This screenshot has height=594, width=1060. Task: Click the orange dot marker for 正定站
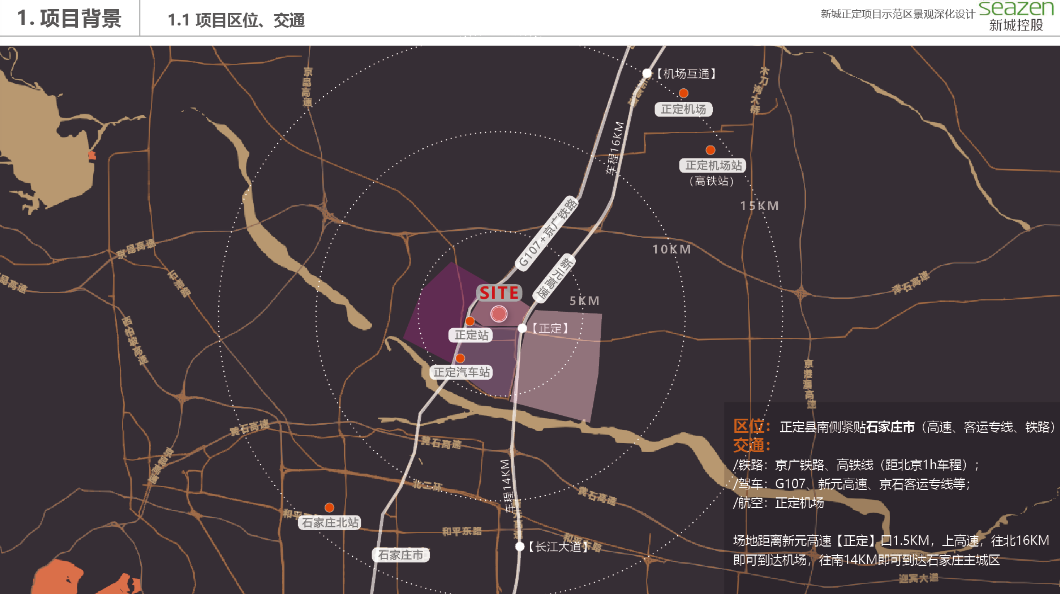(x=470, y=321)
